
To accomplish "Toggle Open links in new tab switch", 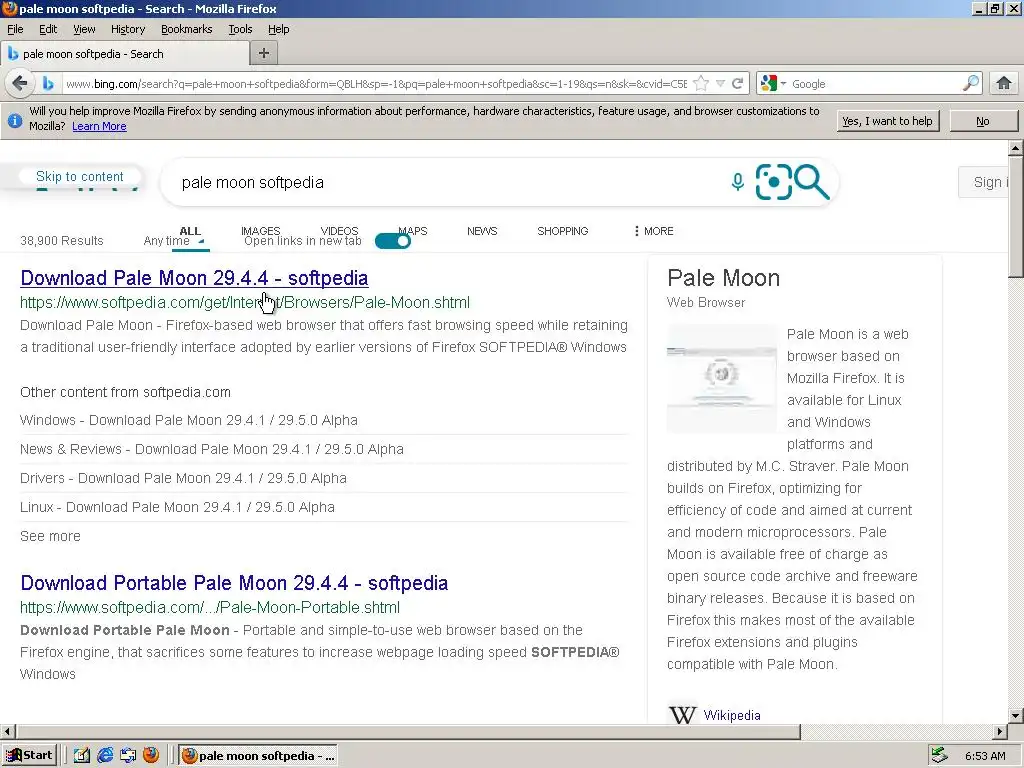I will pyautogui.click(x=392, y=241).
